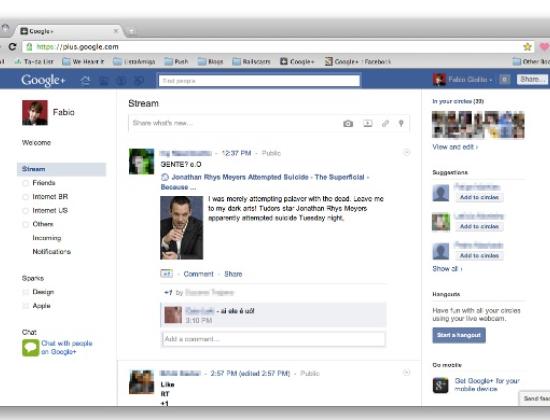550x420 pixels.
Task: Click third Add to circles button
Action: 479,255
